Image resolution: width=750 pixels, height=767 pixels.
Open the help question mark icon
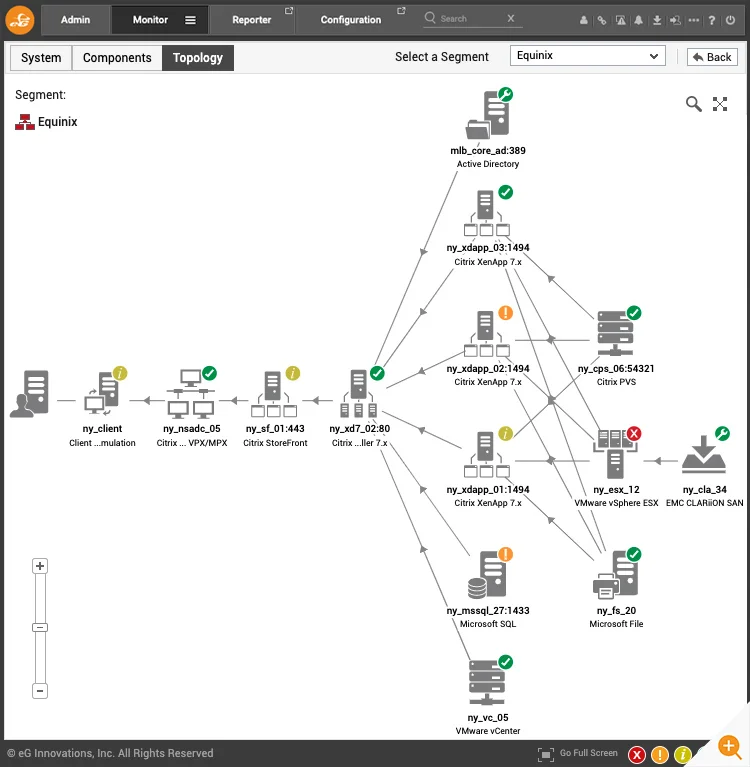(712, 20)
